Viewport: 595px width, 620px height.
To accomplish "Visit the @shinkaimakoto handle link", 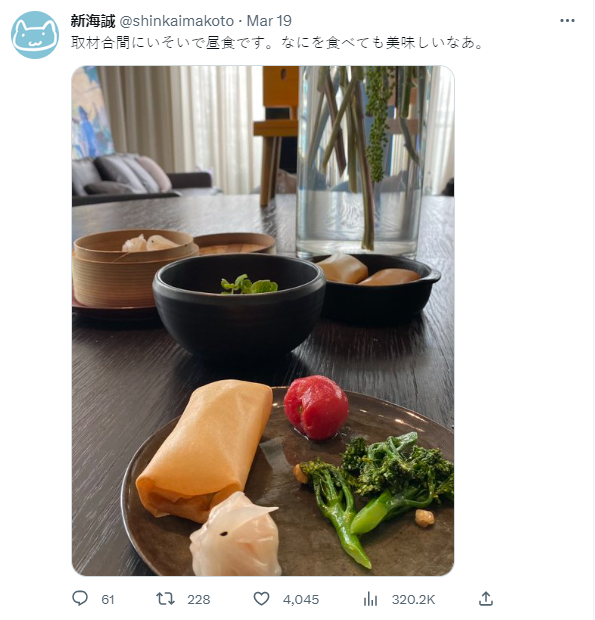I will pos(177,21).
